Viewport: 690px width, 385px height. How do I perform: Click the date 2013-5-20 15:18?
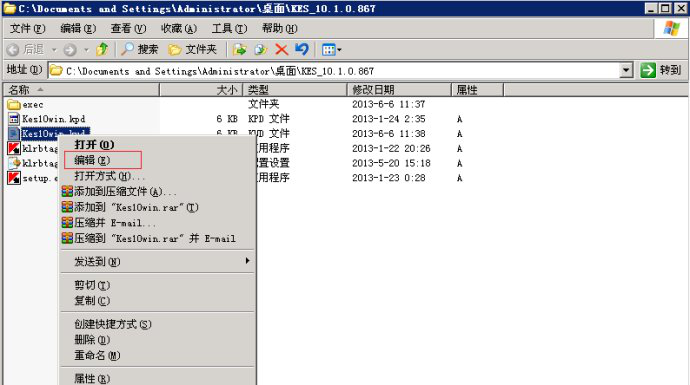(391, 163)
